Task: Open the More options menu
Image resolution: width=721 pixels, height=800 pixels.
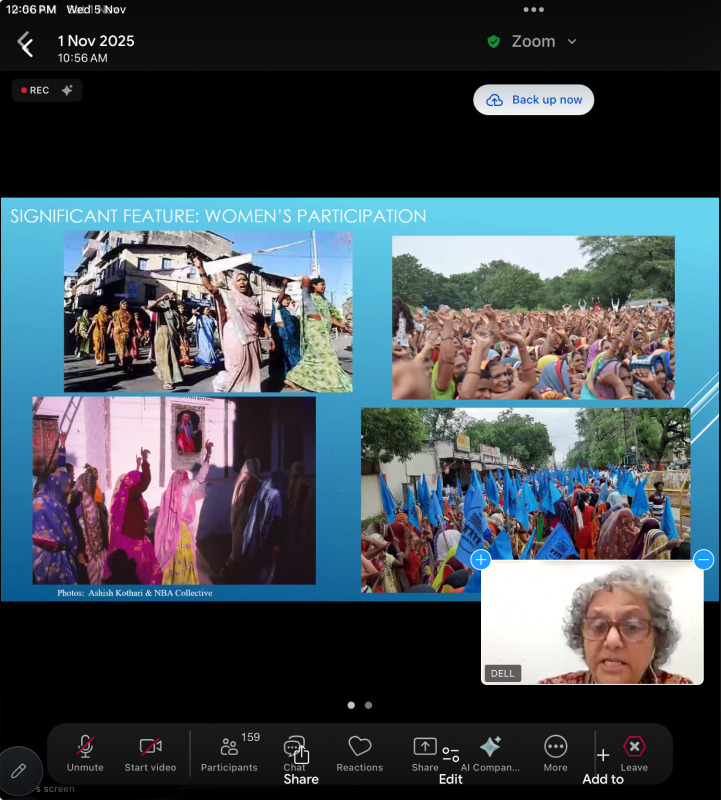Action: point(555,753)
